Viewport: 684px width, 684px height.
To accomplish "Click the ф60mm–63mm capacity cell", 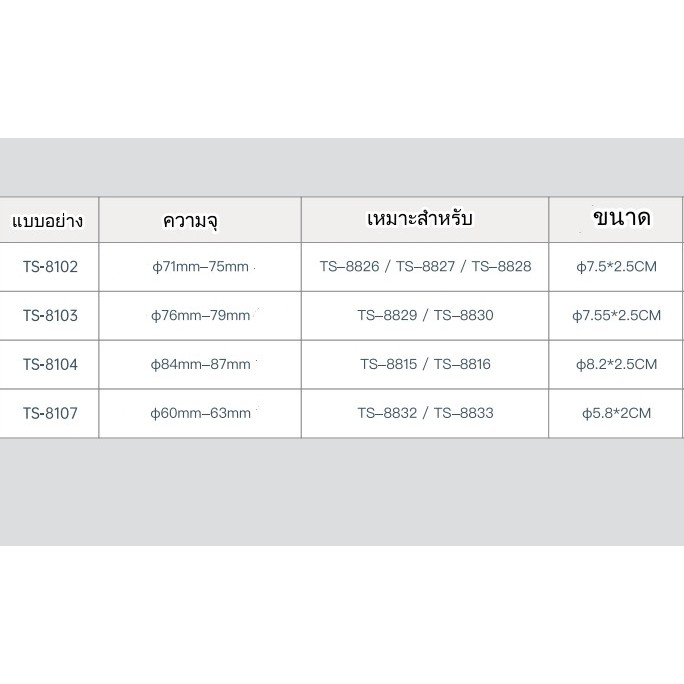I will 199,413.
